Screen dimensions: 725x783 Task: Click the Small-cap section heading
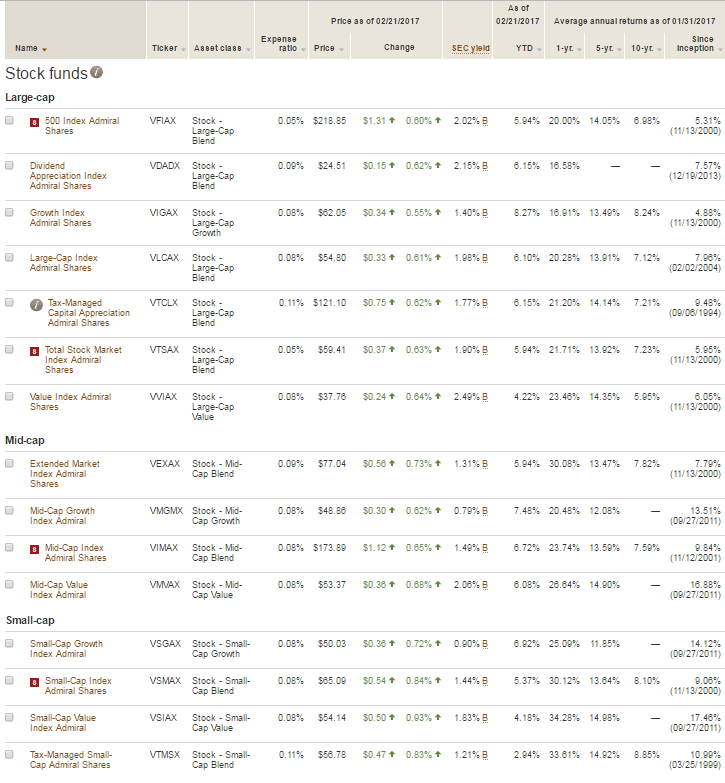coord(30,620)
